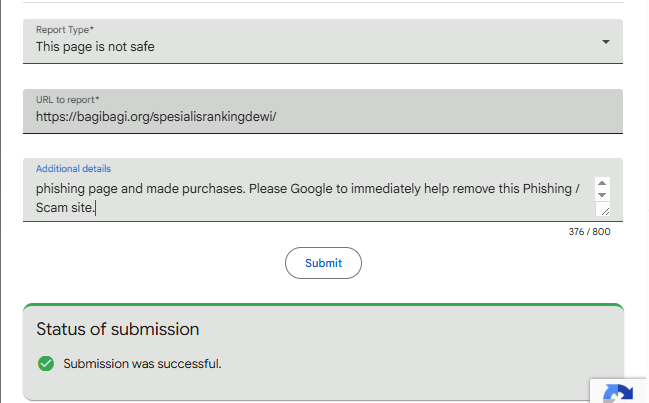The height and width of the screenshot is (403, 649).
Task: Click the reCAPTCHA badge icon
Action: [620, 393]
